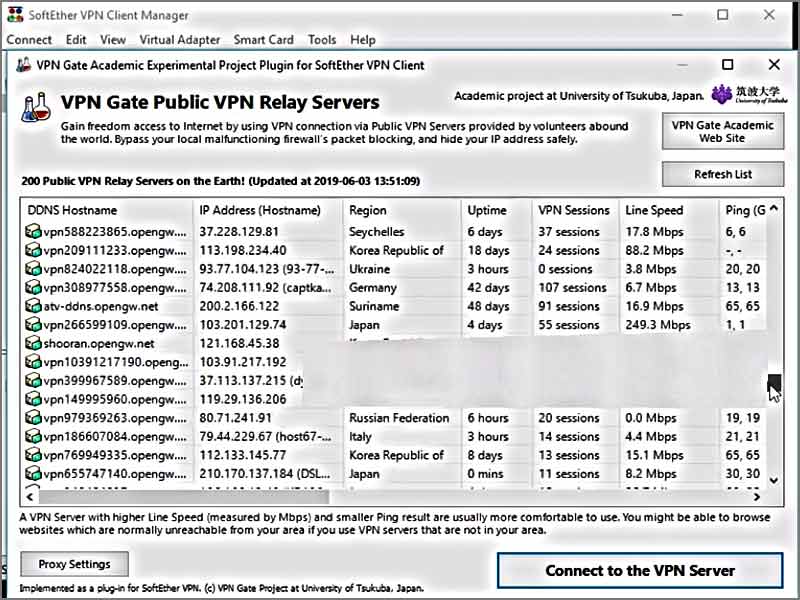
Task: Click horizontal scrollbar right arrow
Action: click(757, 496)
